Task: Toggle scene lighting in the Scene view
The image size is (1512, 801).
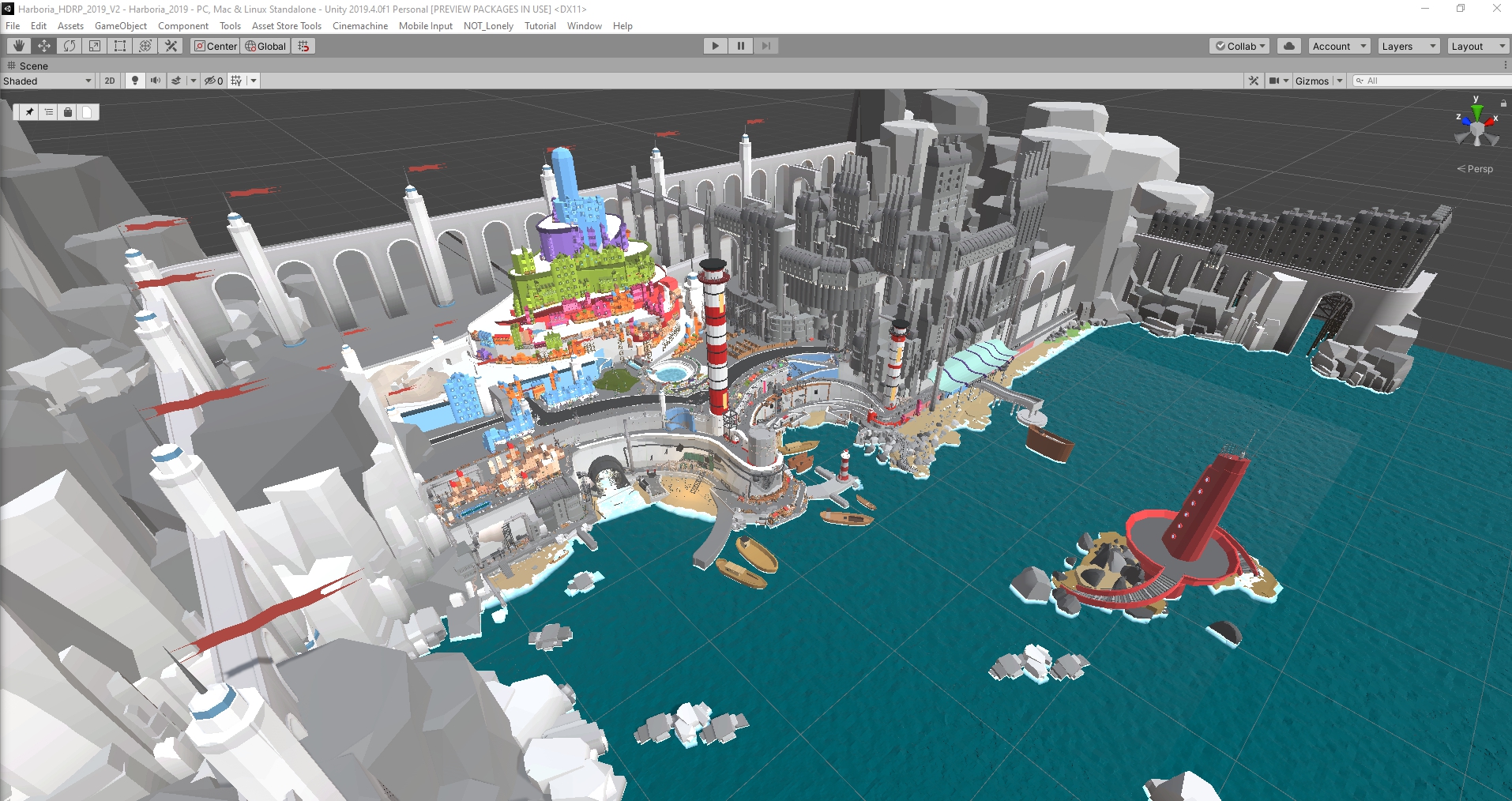Action: (x=134, y=81)
